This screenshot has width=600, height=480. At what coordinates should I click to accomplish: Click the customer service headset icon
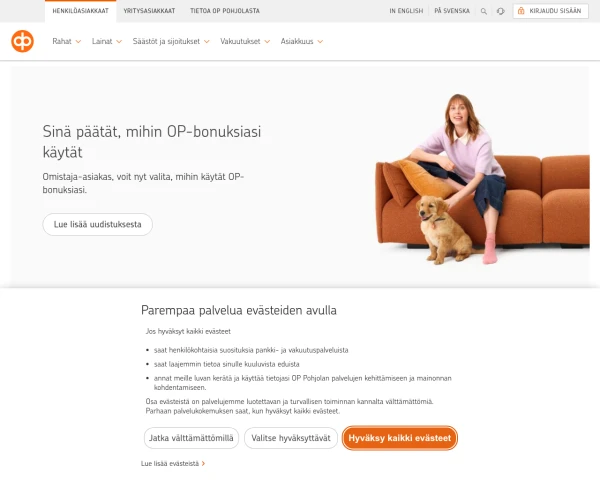501,11
